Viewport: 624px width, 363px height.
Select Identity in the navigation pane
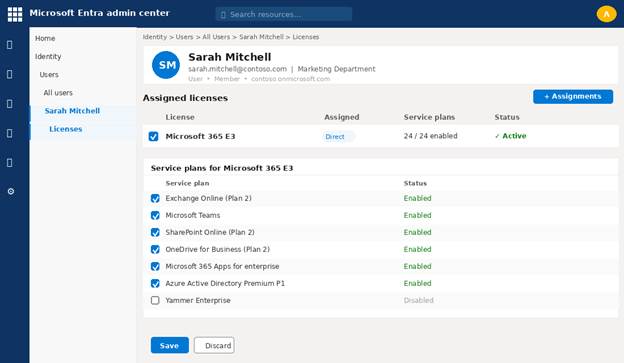pos(48,57)
